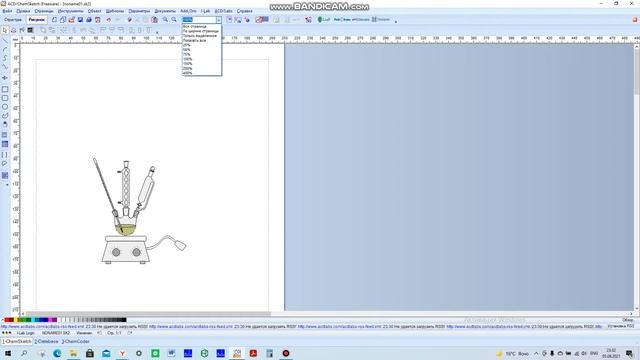This screenshot has height=360, width=640.
Task: Click the next page arrow in status bar
Action: (x=130, y=333)
